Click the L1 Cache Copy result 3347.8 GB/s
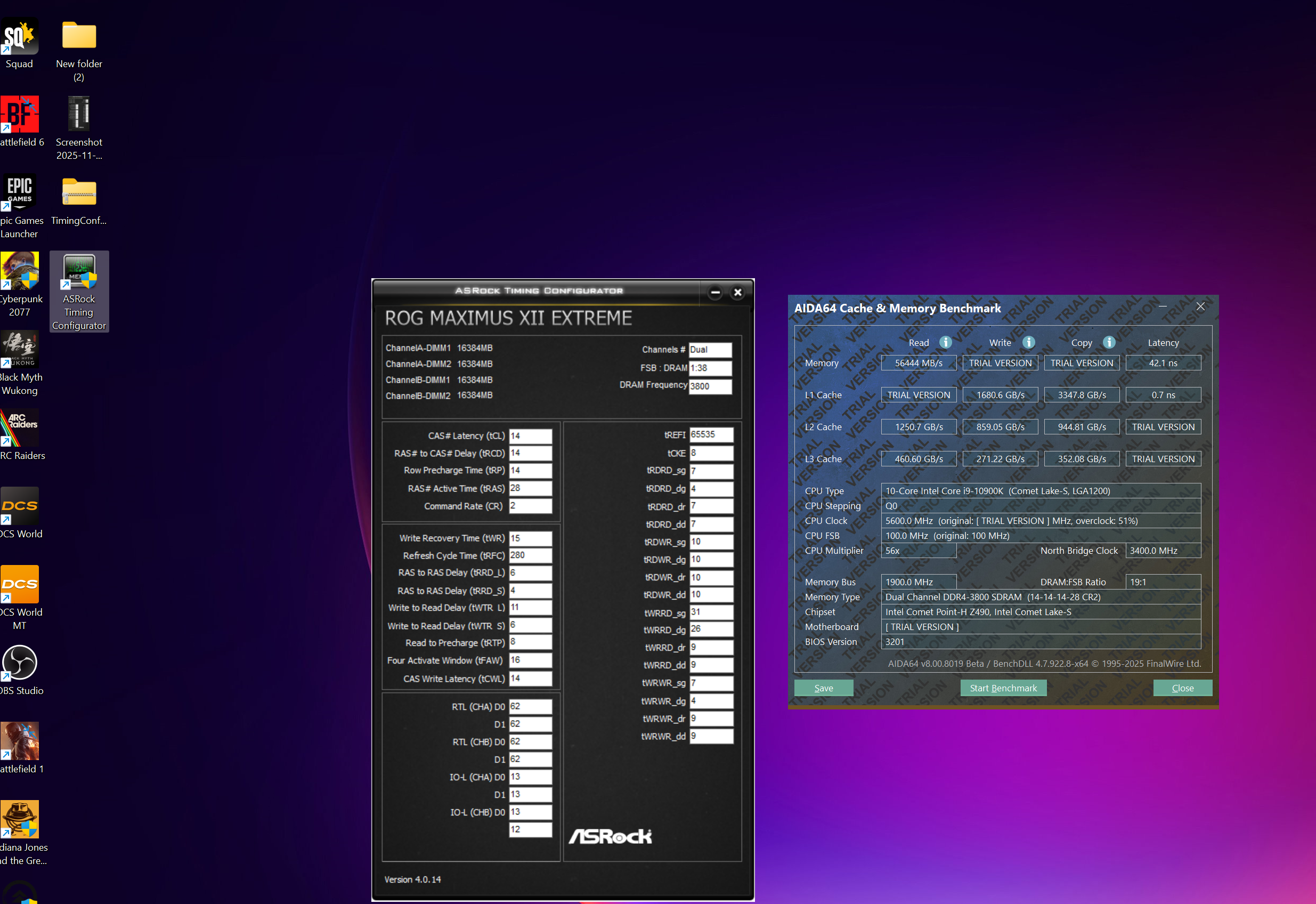Screen dimensions: 1316x904 pos(1082,395)
